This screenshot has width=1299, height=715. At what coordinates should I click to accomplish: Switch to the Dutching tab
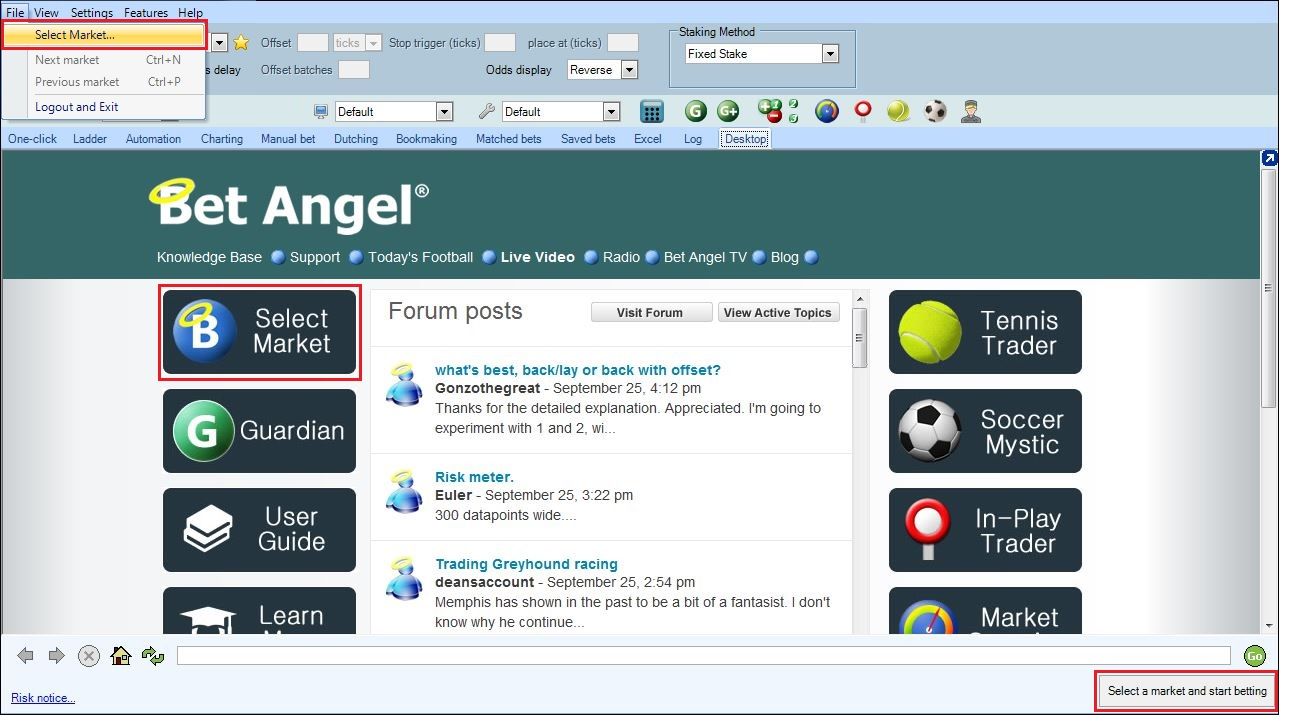pyautogui.click(x=356, y=139)
